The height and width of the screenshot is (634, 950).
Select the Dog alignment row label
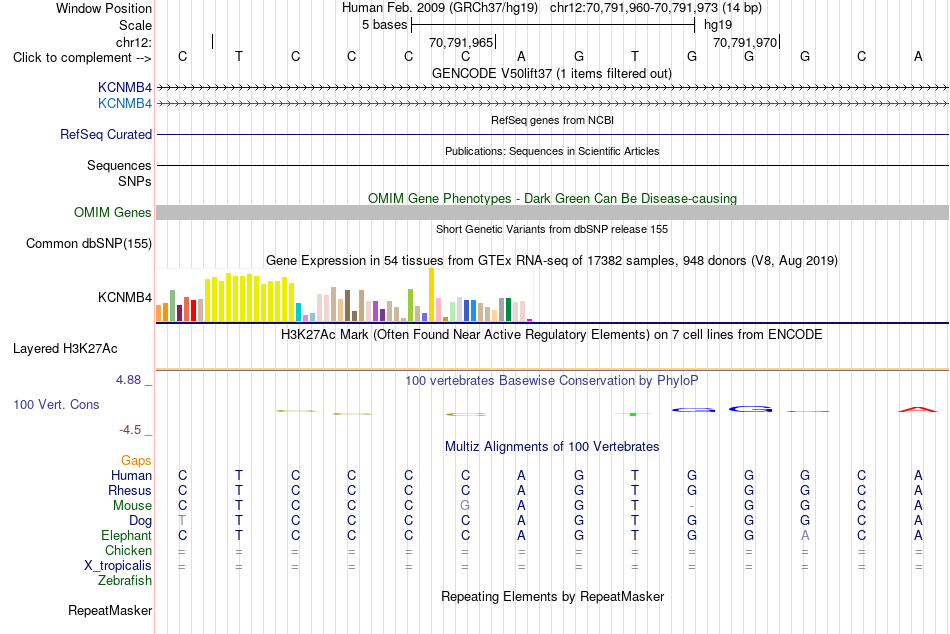(x=141, y=521)
